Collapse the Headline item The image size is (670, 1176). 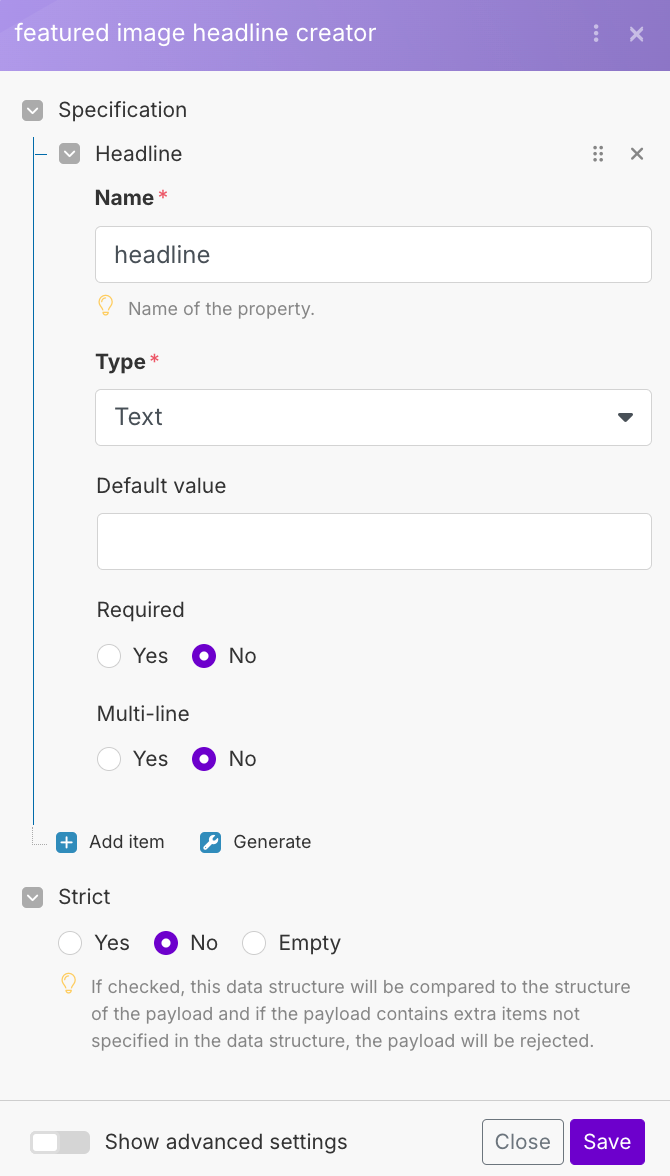tap(69, 154)
